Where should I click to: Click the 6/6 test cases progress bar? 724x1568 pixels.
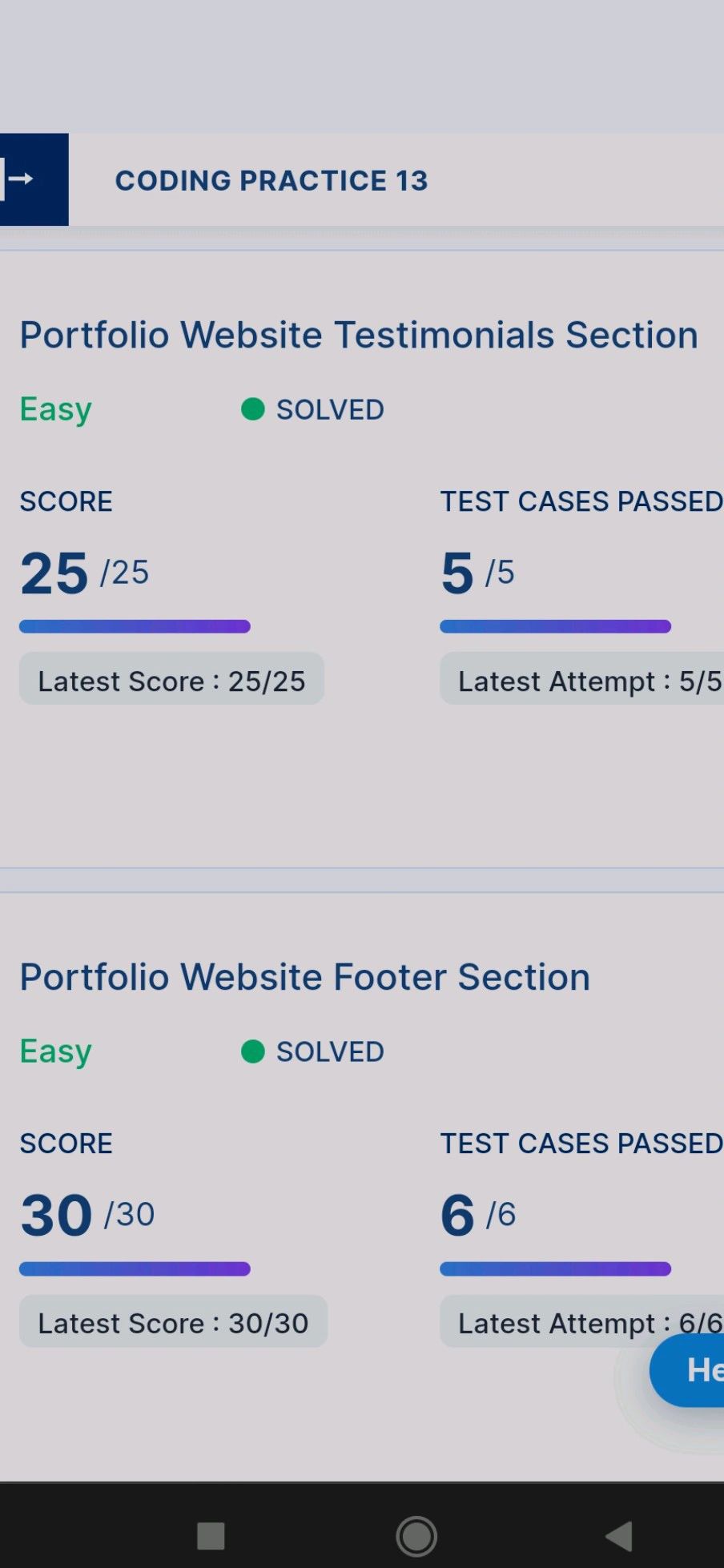[555, 1268]
